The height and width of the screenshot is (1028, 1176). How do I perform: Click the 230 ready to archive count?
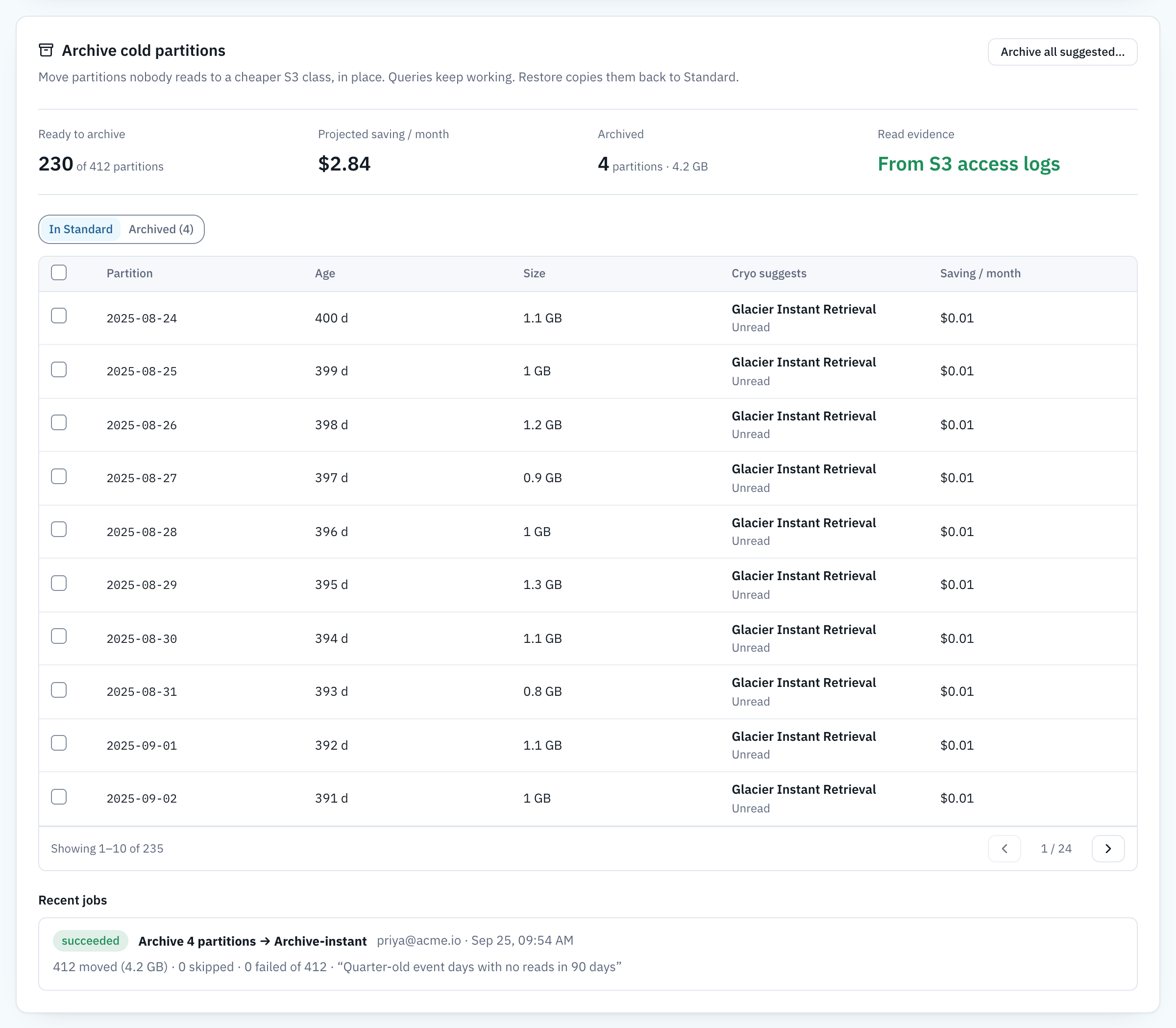56,164
